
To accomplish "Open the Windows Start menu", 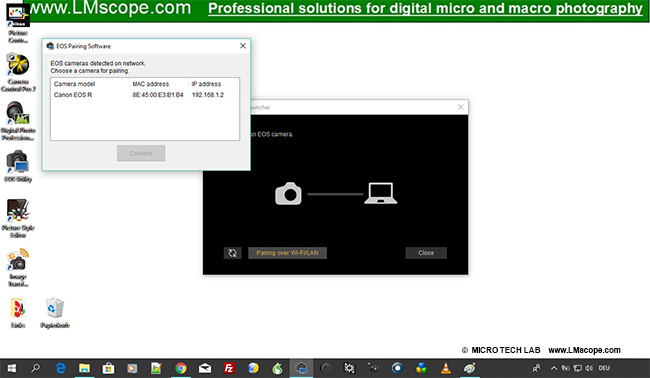I will [x=12, y=368].
